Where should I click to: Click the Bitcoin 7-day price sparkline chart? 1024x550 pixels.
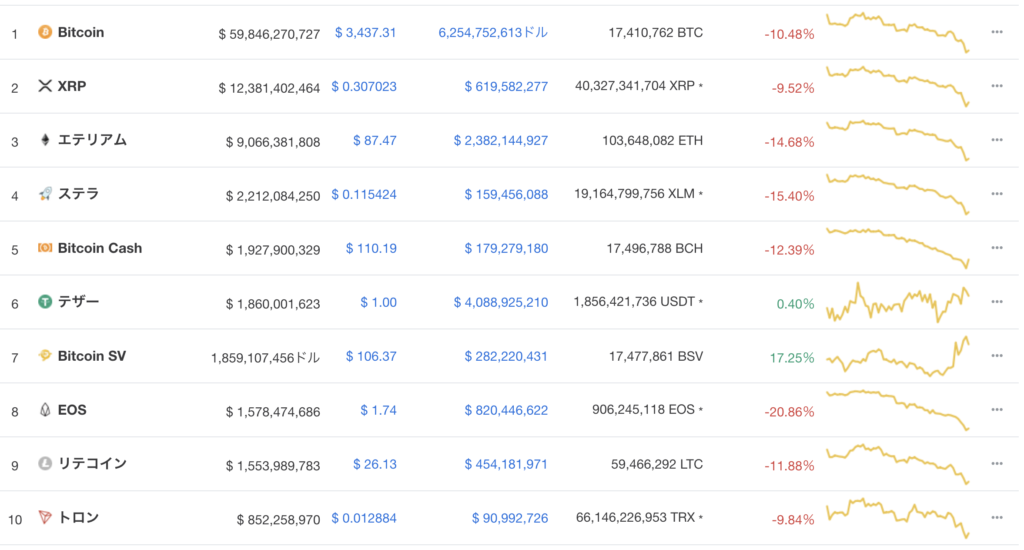click(898, 31)
